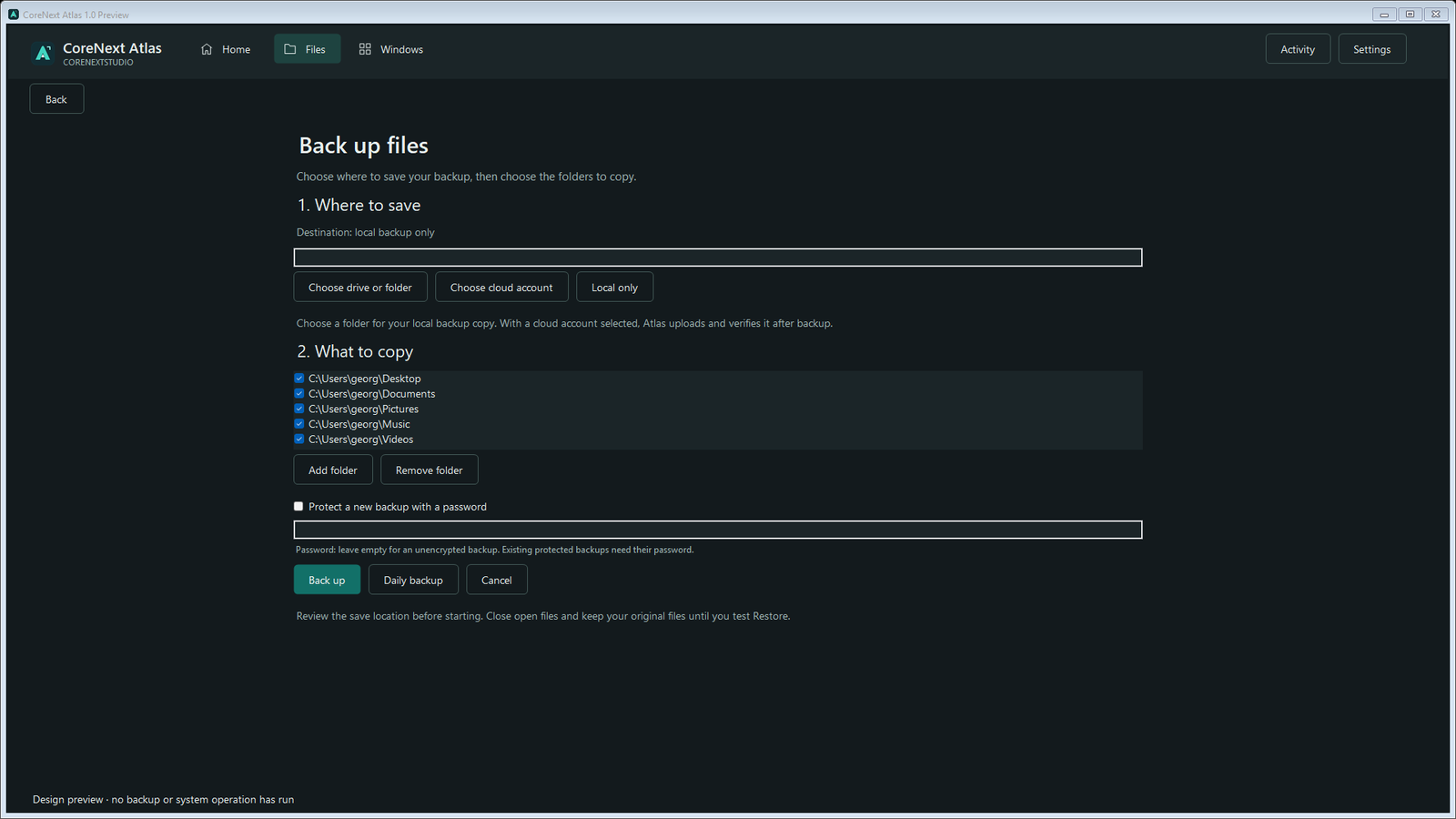Select the C:\Users\georg\Music row text

tap(359, 424)
